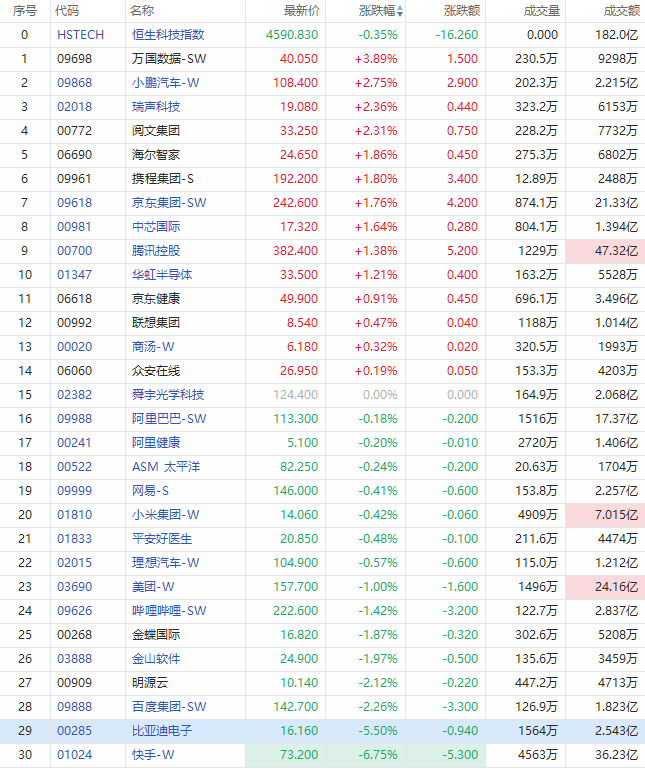The height and width of the screenshot is (772, 645).
Task: Click the 名称 column header
Action: click(142, 11)
